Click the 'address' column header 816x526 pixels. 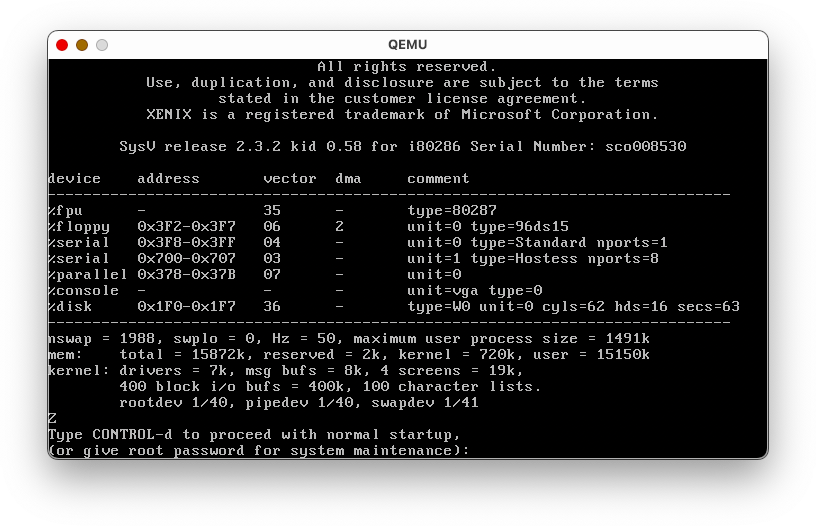168,178
